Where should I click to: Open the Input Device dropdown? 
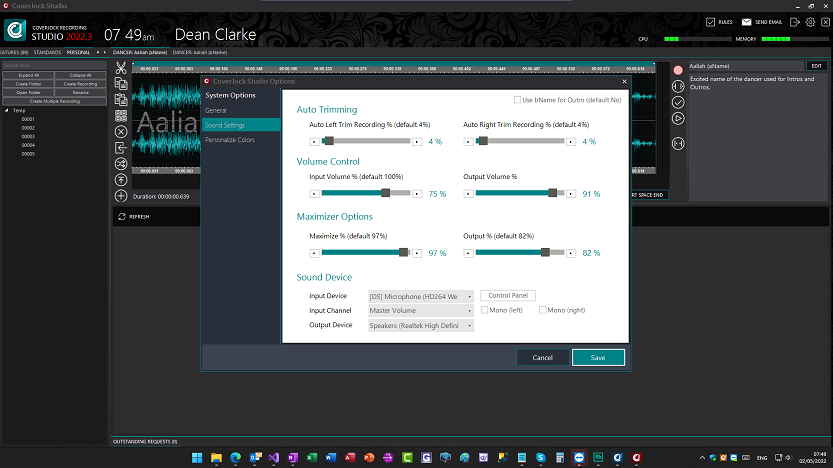point(420,296)
